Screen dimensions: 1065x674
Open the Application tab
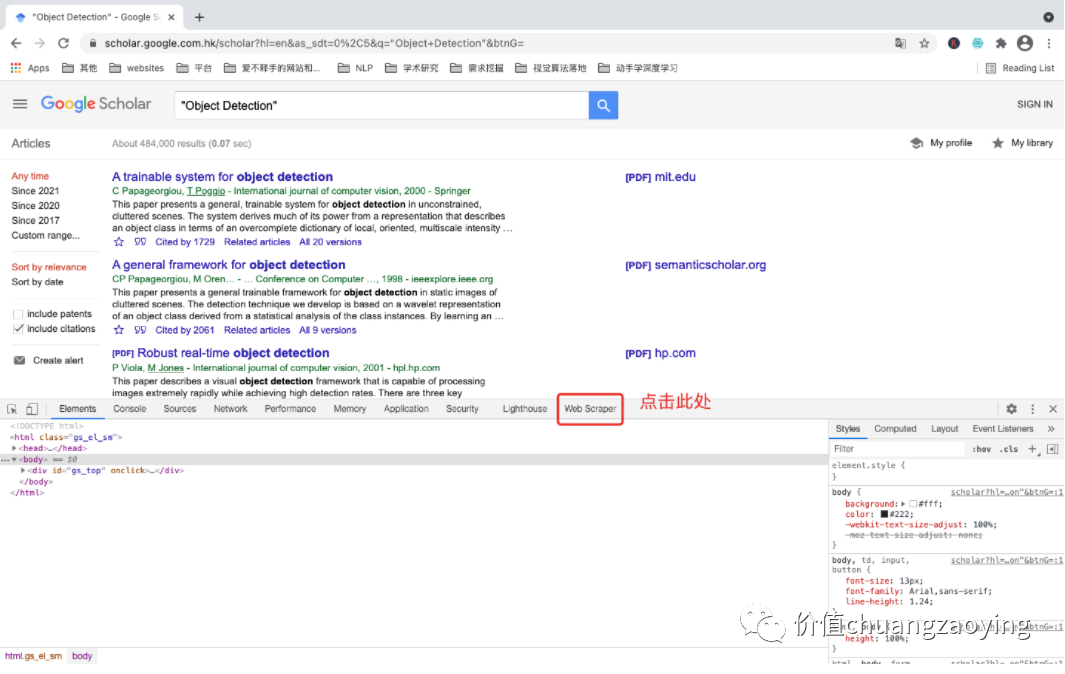pos(406,409)
